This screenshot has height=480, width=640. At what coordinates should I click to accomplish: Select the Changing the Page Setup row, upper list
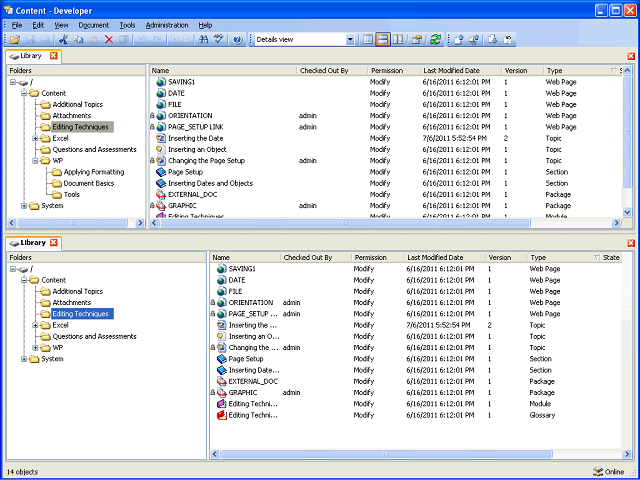tap(386, 161)
